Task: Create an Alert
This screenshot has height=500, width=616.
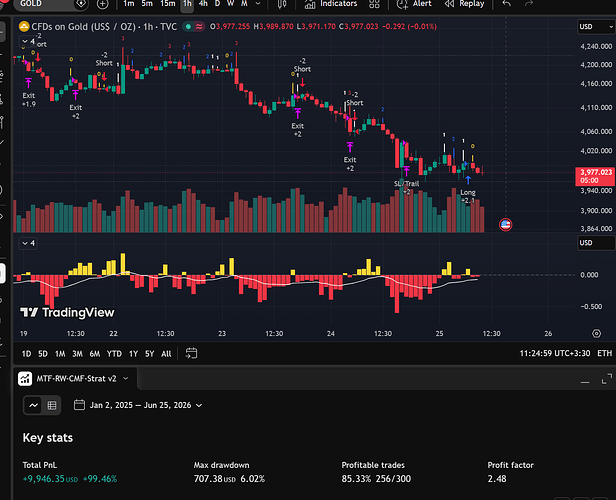Action: coord(414,4)
